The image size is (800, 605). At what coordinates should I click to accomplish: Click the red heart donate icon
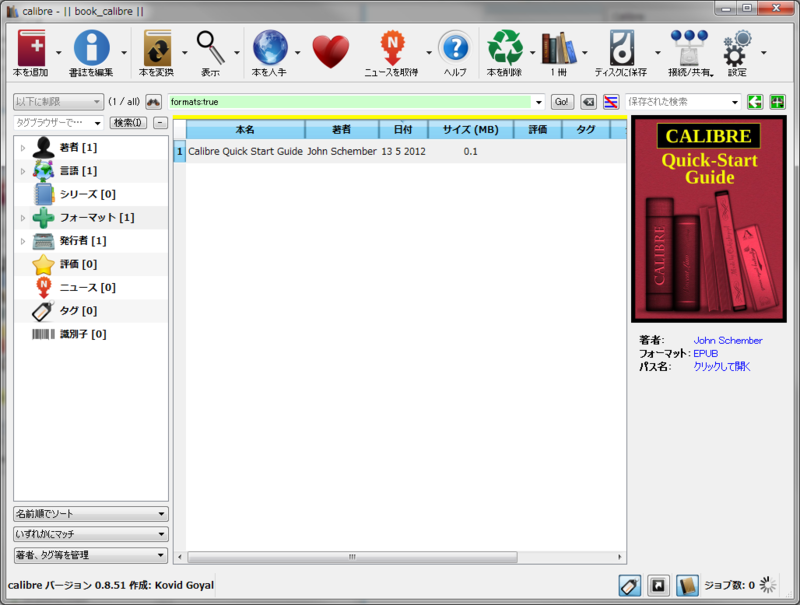331,52
